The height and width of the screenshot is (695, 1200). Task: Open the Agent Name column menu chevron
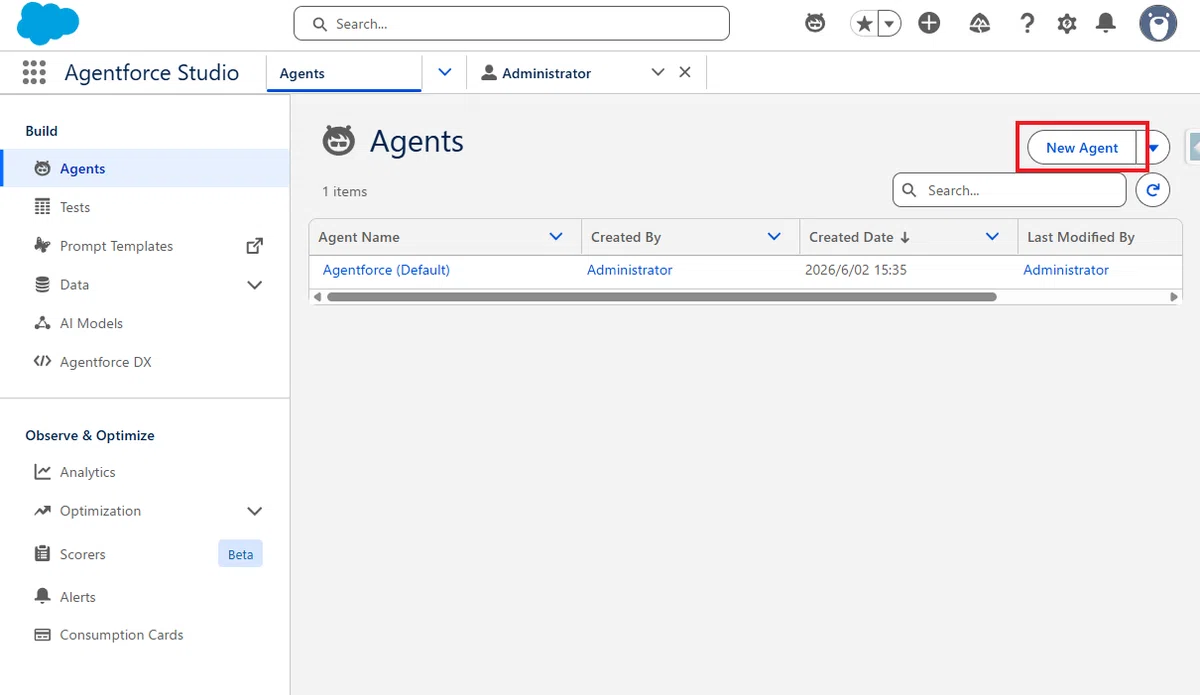(x=557, y=237)
